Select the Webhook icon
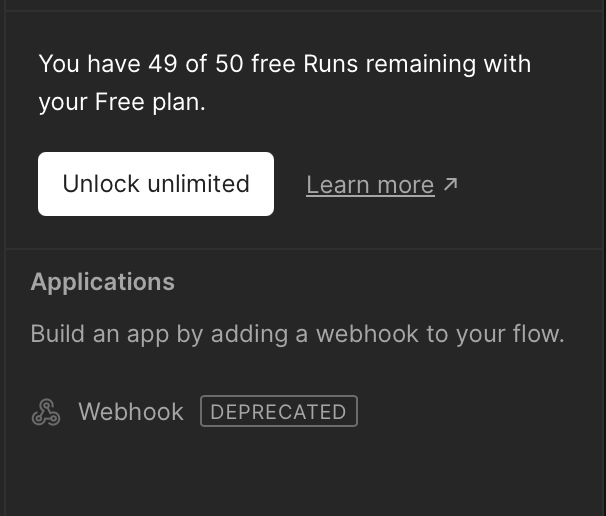The height and width of the screenshot is (516, 606). coord(46,412)
